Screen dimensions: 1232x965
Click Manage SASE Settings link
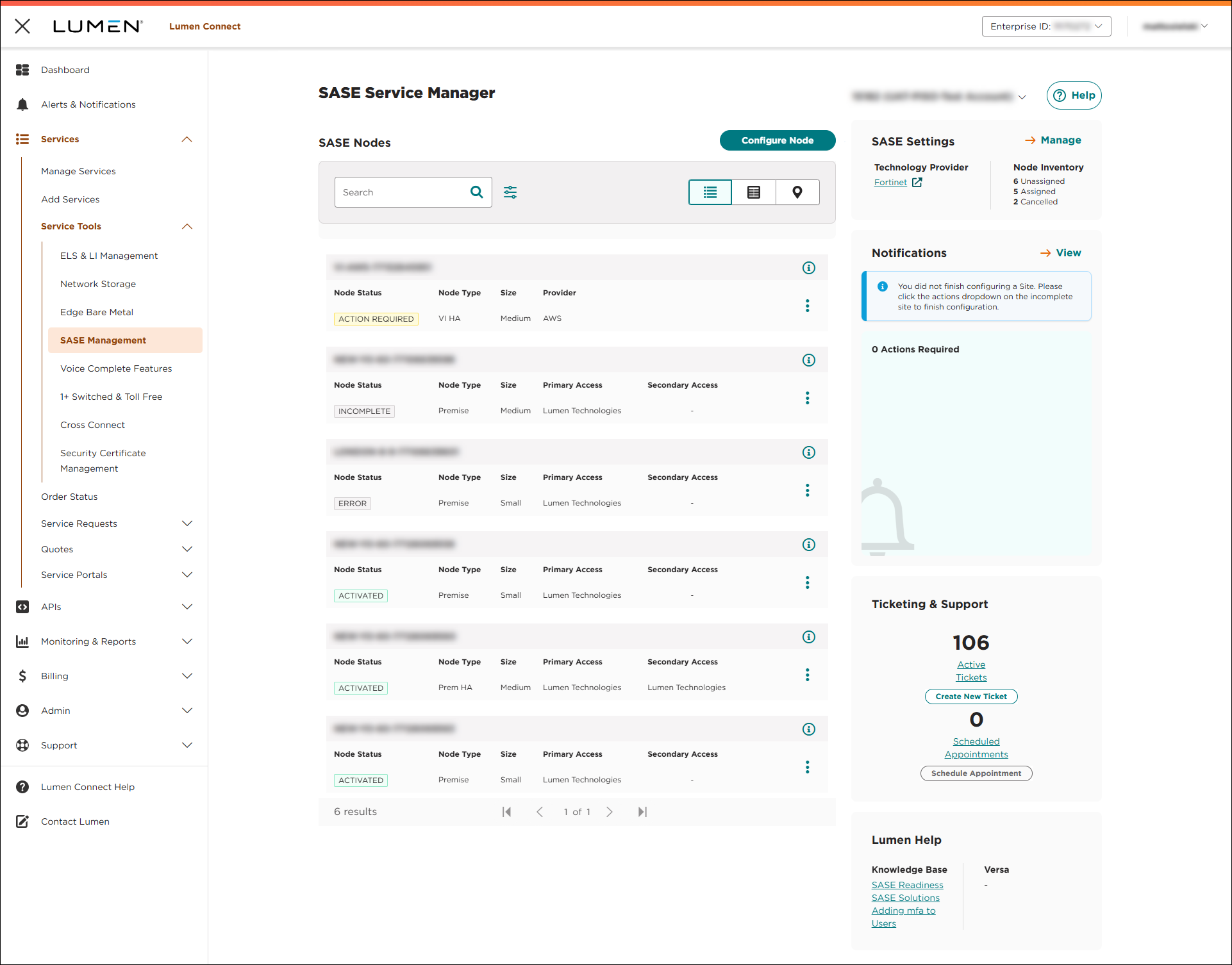click(x=1053, y=140)
